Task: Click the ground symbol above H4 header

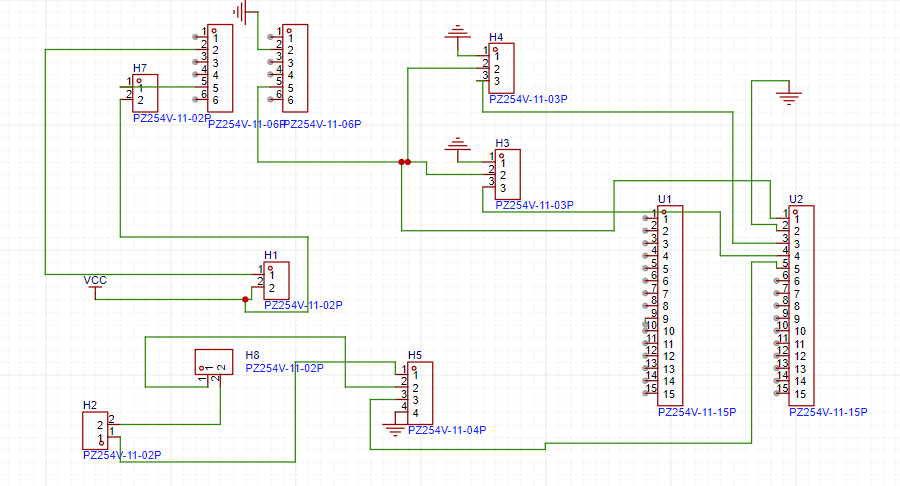Action: (x=457, y=37)
